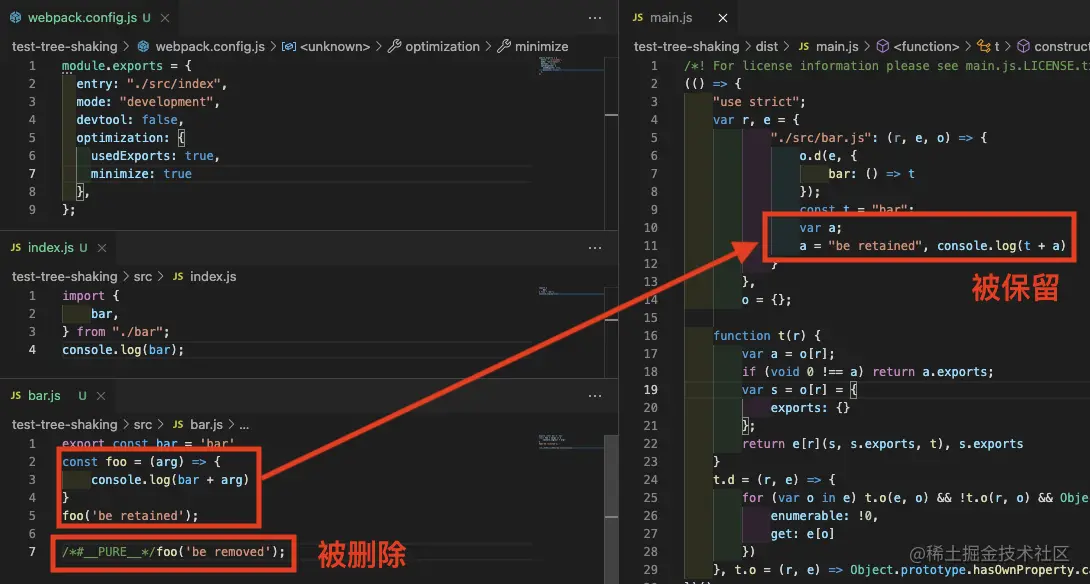The width and height of the screenshot is (1090, 584).
Task: Click the bar.js breadcrumb ellipsis
Action: click(244, 424)
